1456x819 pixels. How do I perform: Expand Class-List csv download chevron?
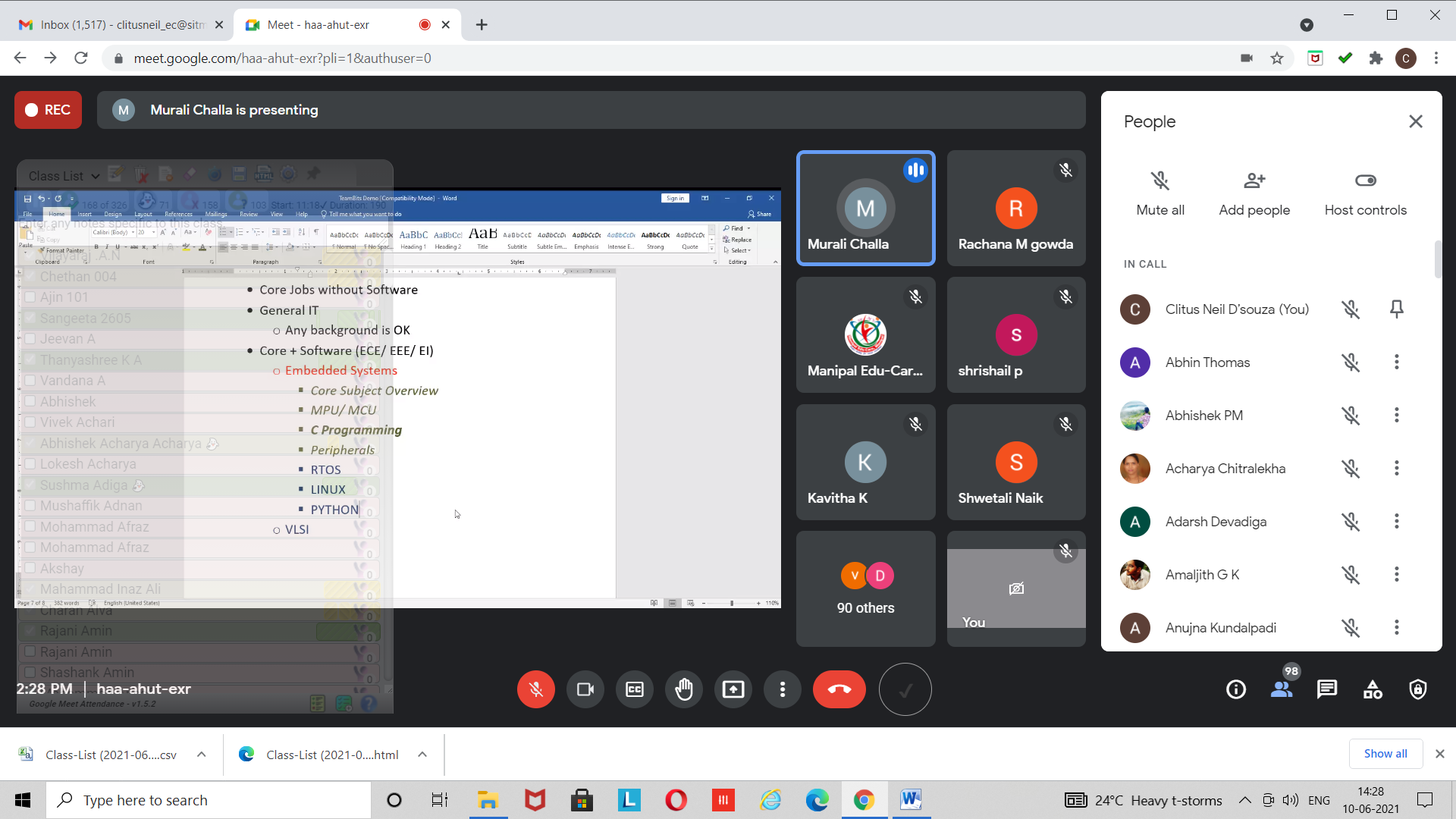pos(201,755)
